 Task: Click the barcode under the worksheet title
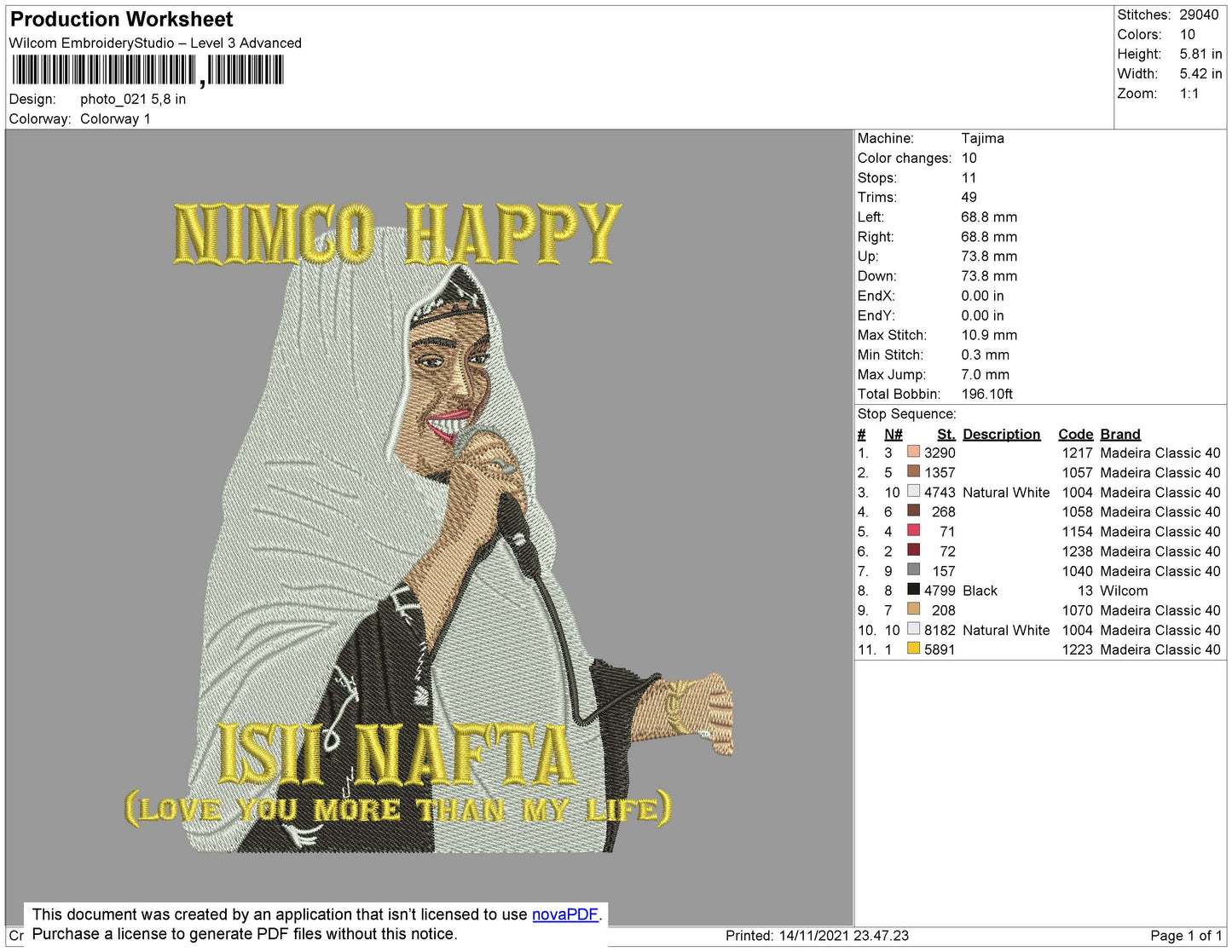147,70
